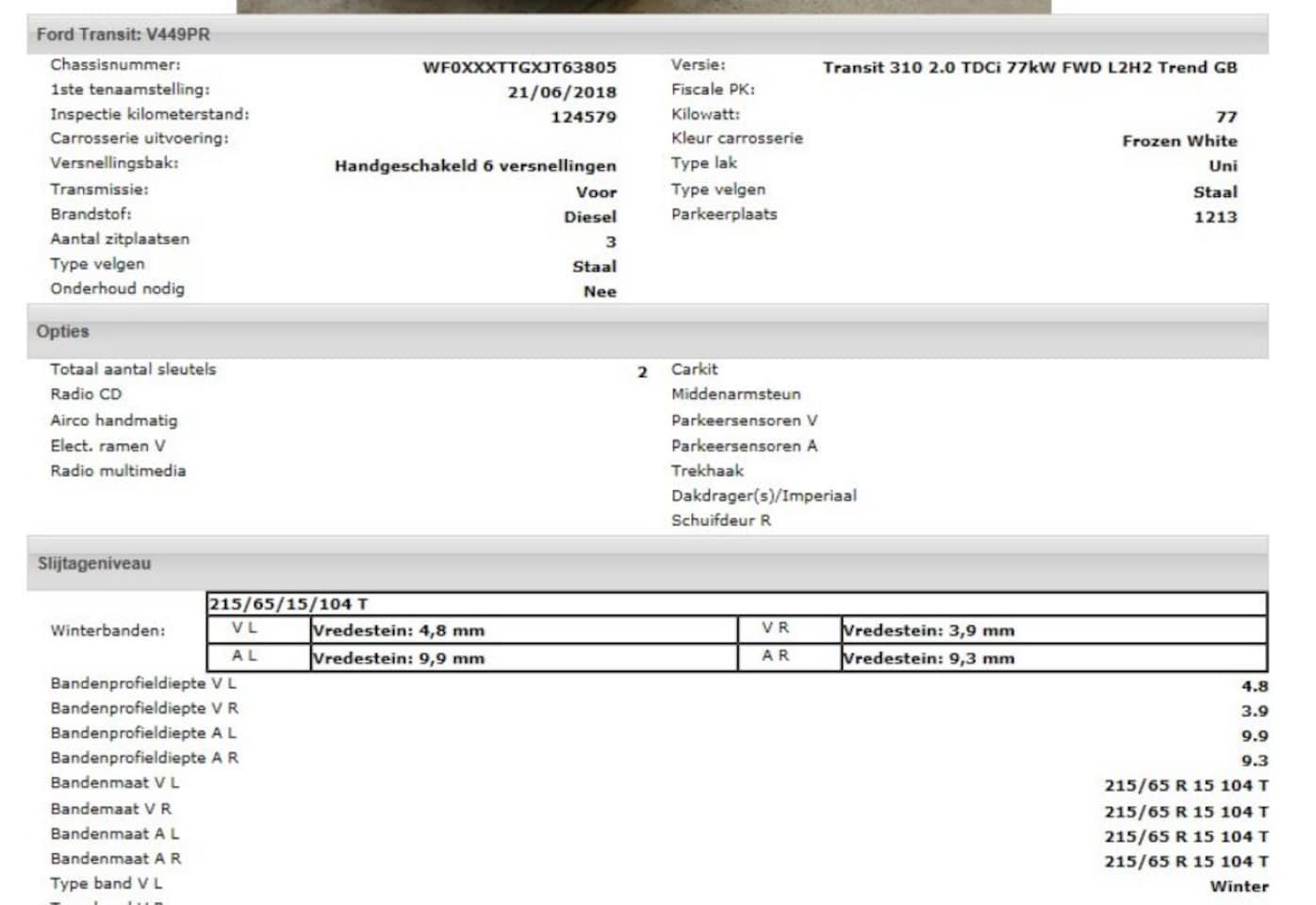Select chassis number WF0XXXTTGXJT63805
The height and width of the screenshot is (905, 1316).
click(x=518, y=68)
